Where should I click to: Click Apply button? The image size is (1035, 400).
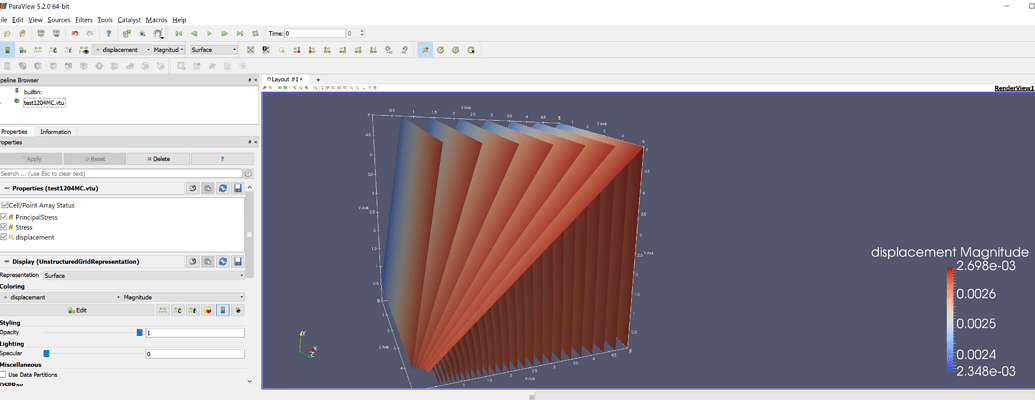pyautogui.click(x=31, y=159)
